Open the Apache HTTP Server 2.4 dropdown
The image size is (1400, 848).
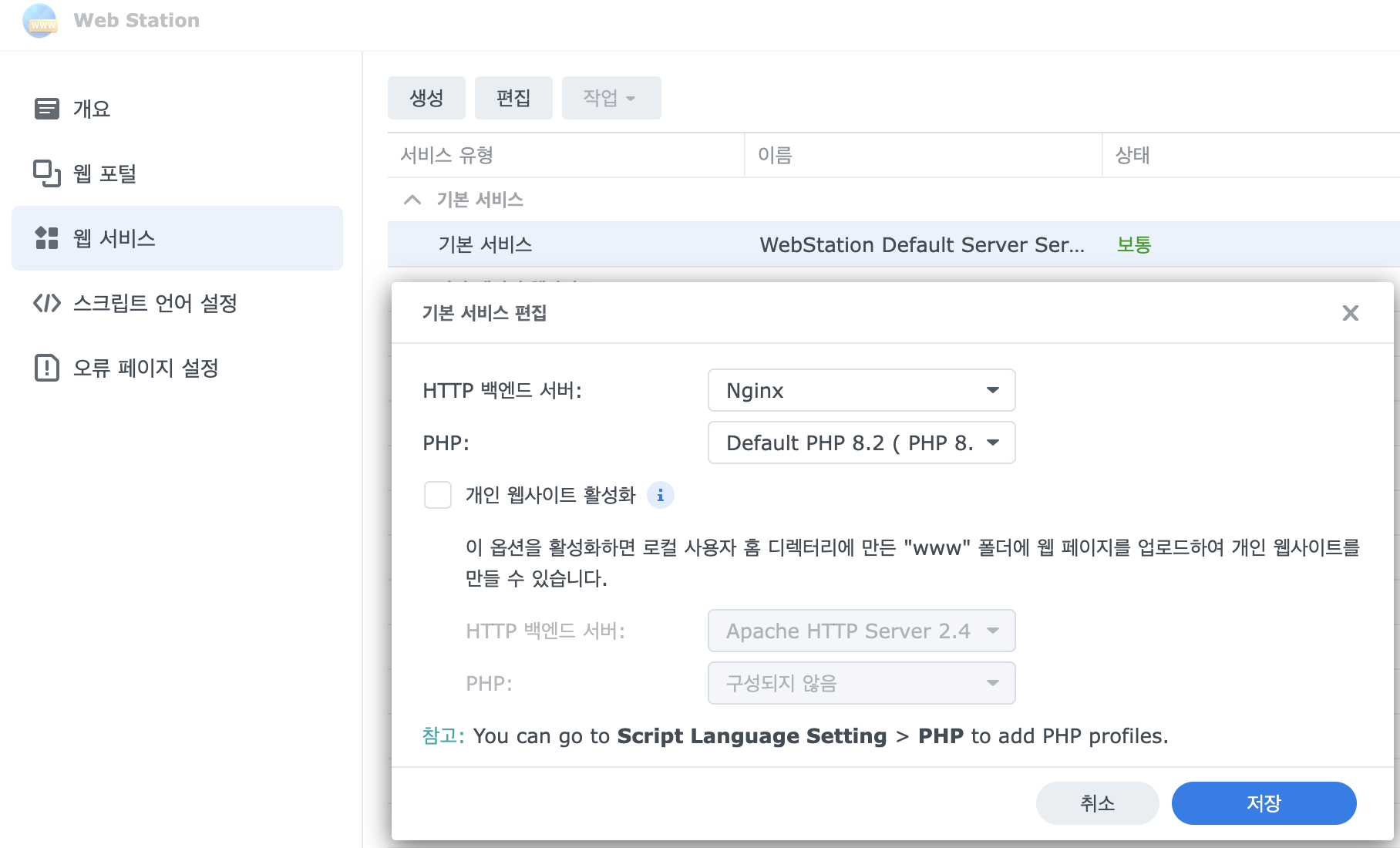pos(861,631)
